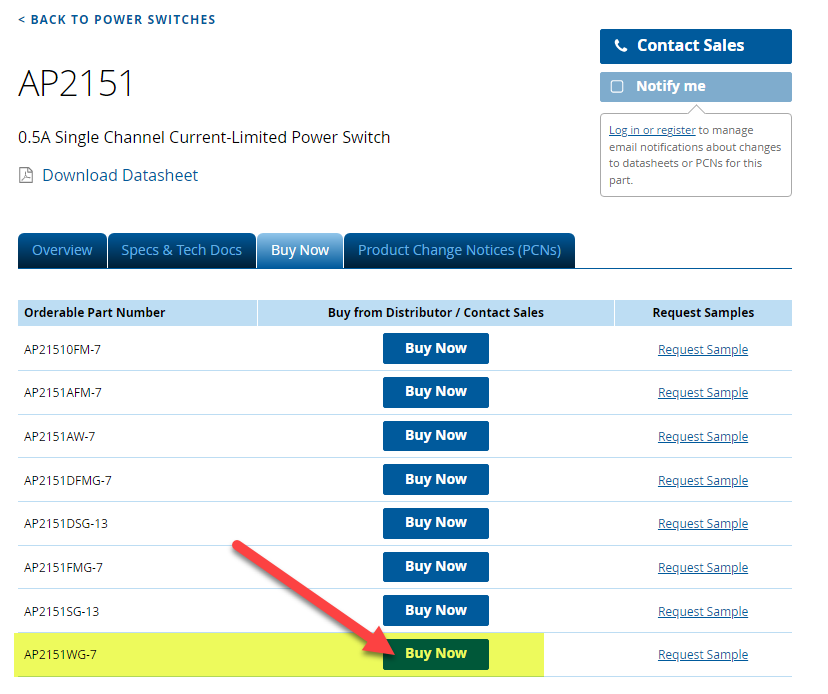The image size is (828, 694).
Task: Tick the Notify me checkbox
Action: tap(617, 87)
